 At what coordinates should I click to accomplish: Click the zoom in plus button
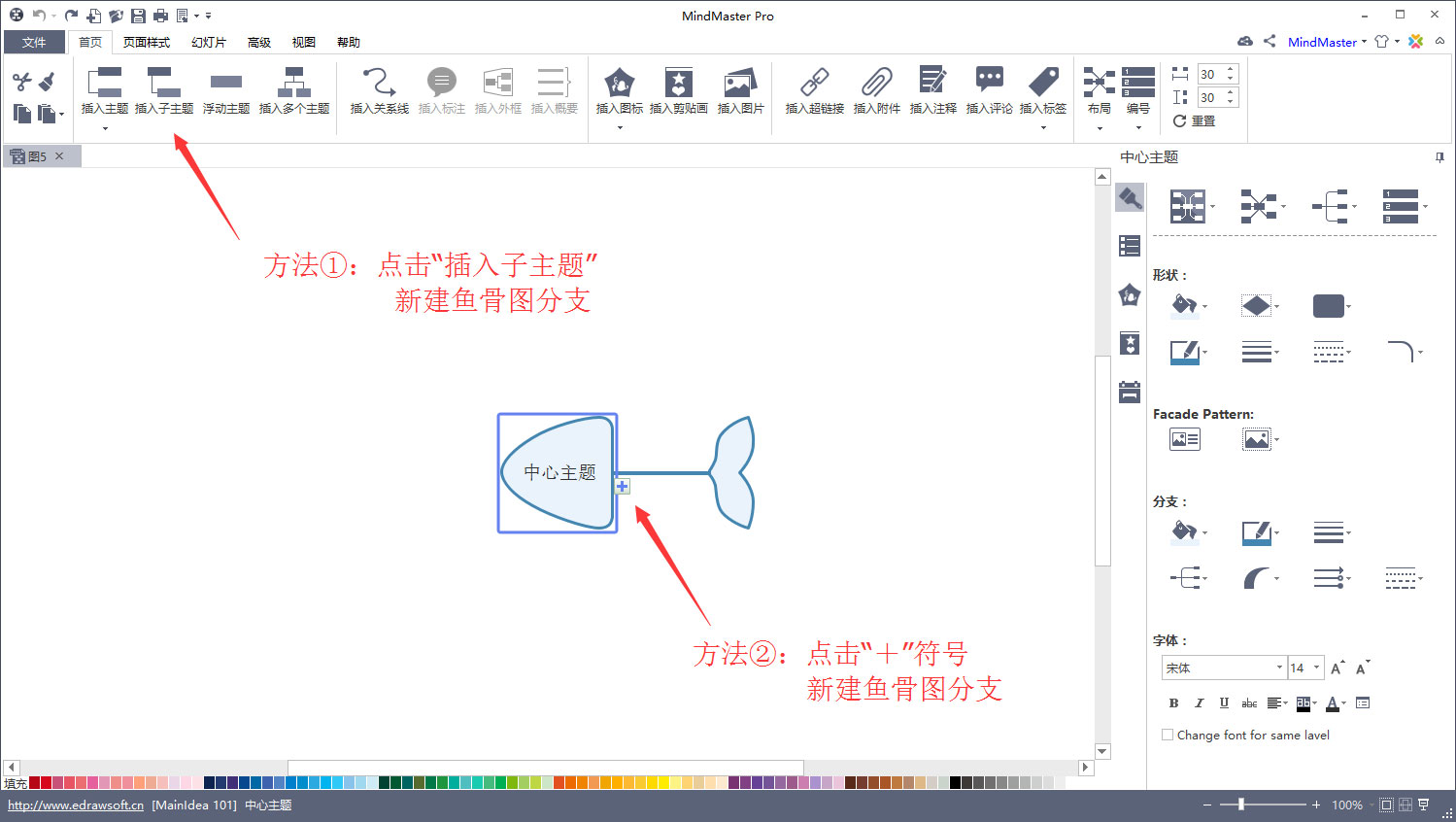tap(1316, 805)
